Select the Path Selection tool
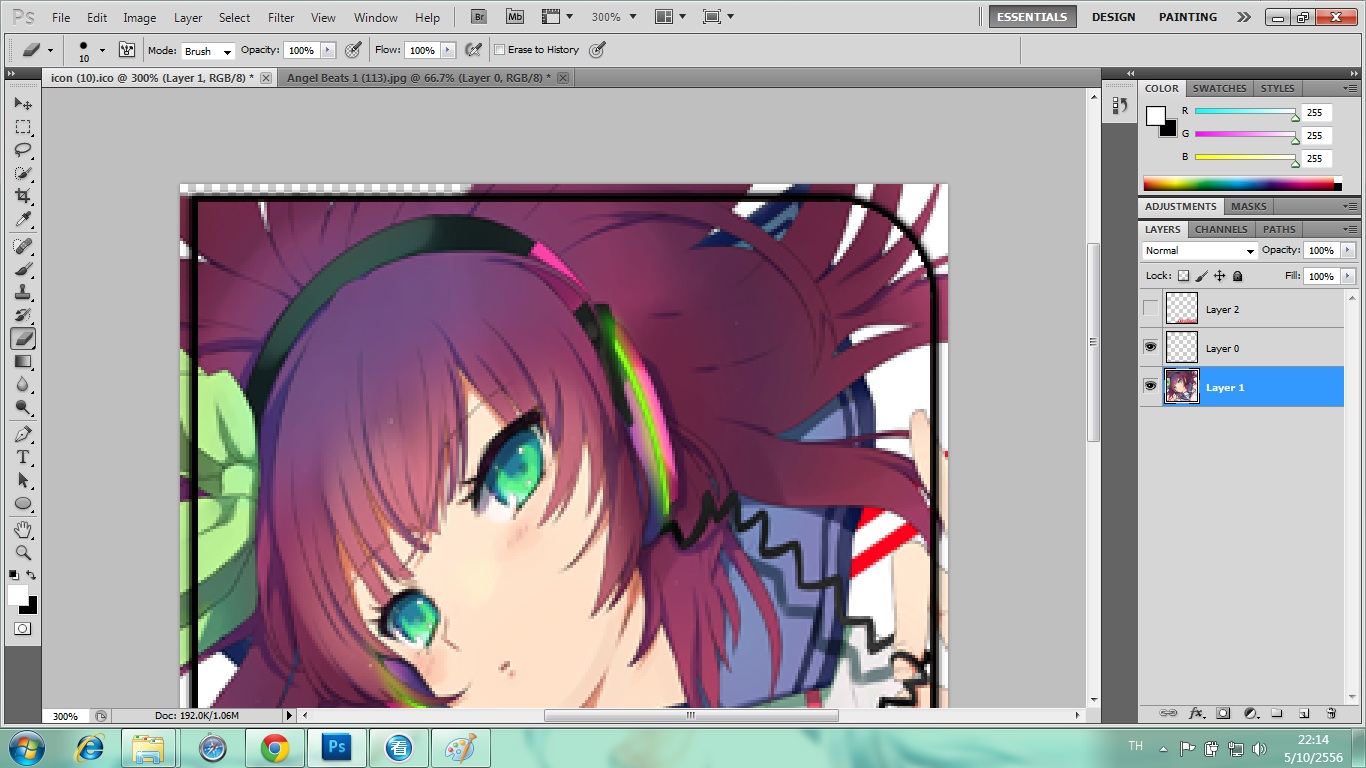Viewport: 1366px width, 768px height. click(23, 481)
